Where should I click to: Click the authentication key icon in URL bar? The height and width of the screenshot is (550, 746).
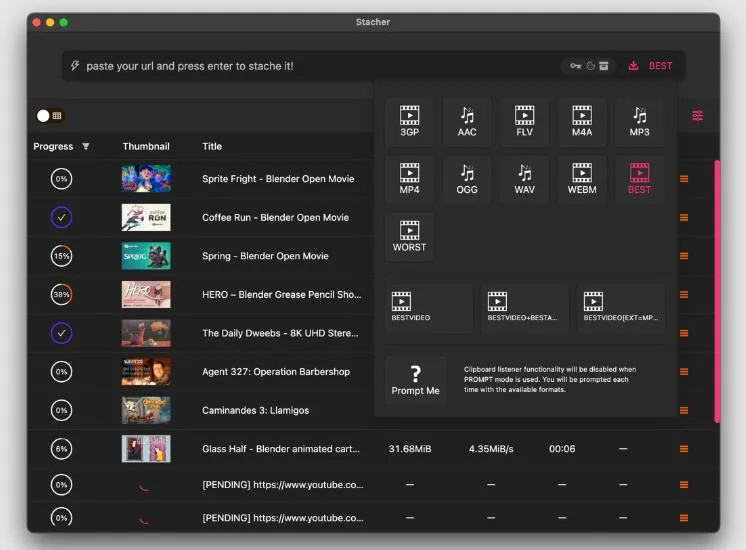tap(576, 66)
